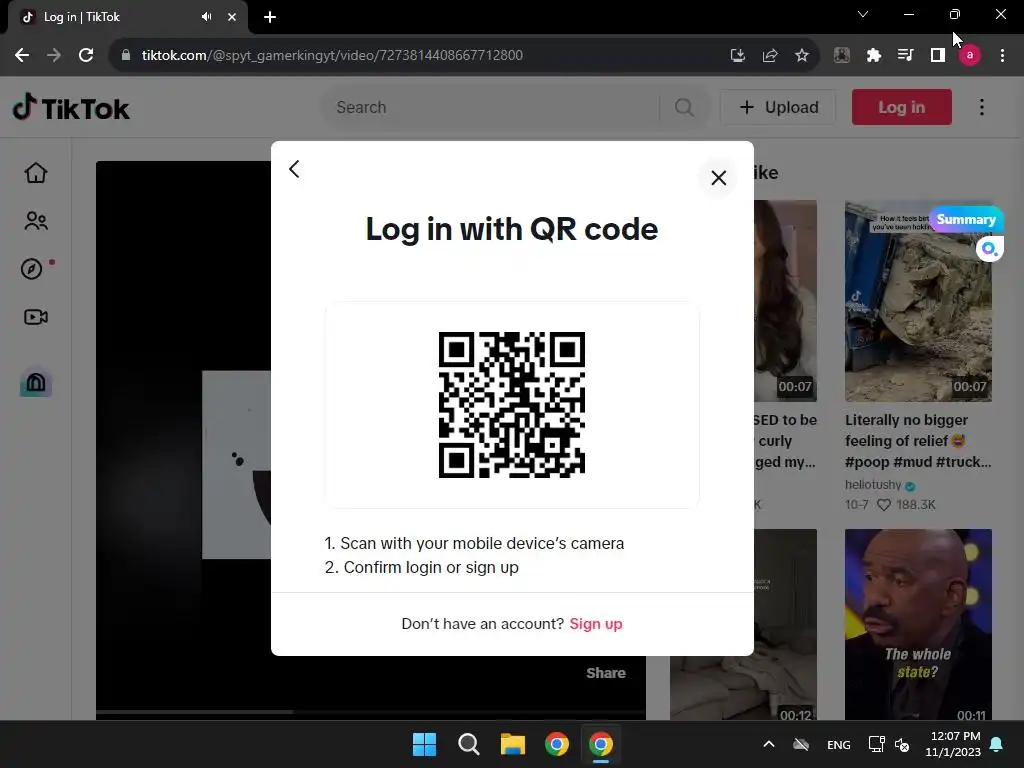Click Share on the video
The height and width of the screenshot is (768, 1024).
coord(605,673)
